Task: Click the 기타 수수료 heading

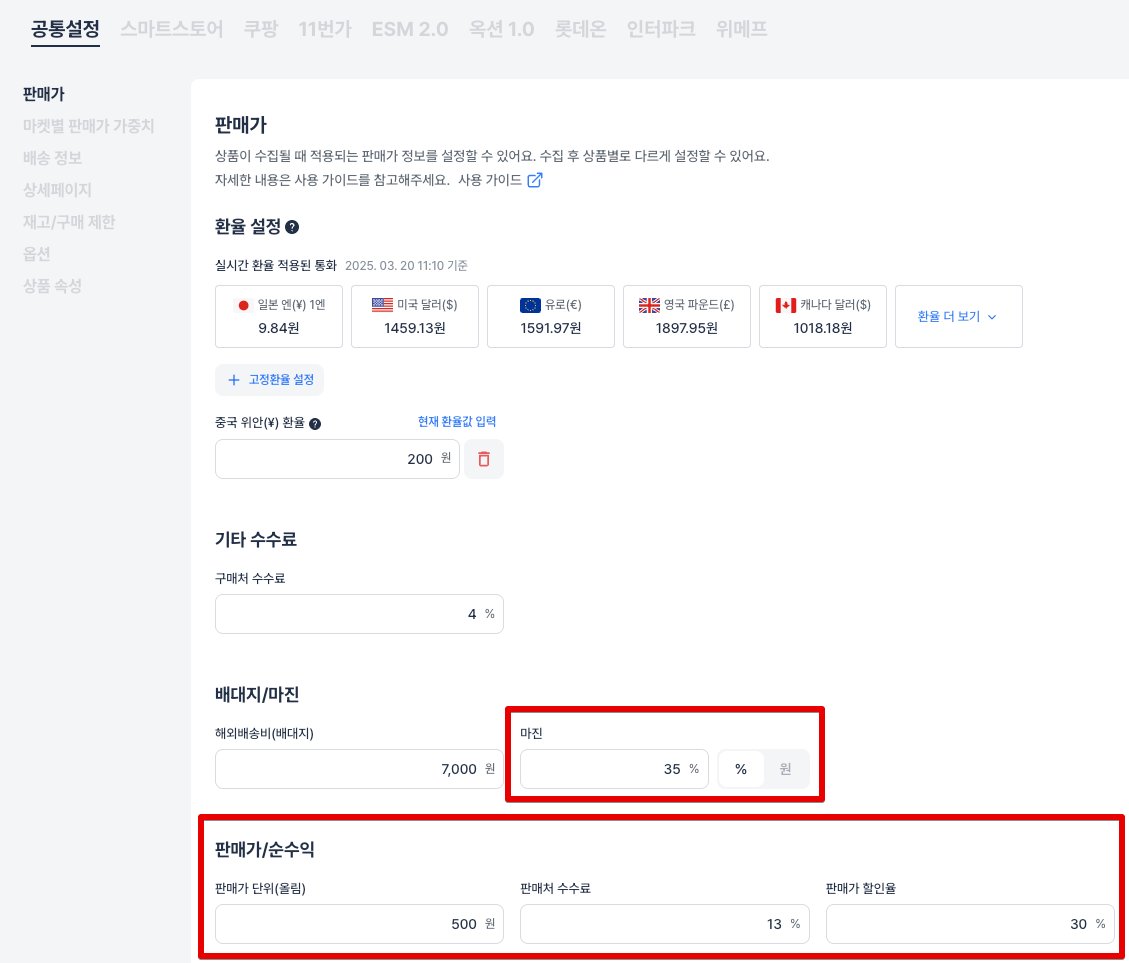Action: pyautogui.click(x=256, y=539)
